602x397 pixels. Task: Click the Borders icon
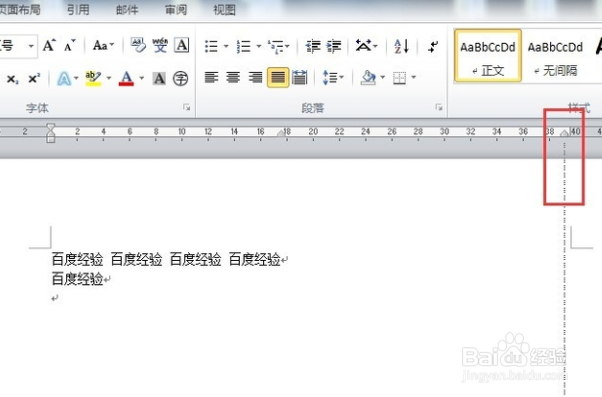point(400,78)
